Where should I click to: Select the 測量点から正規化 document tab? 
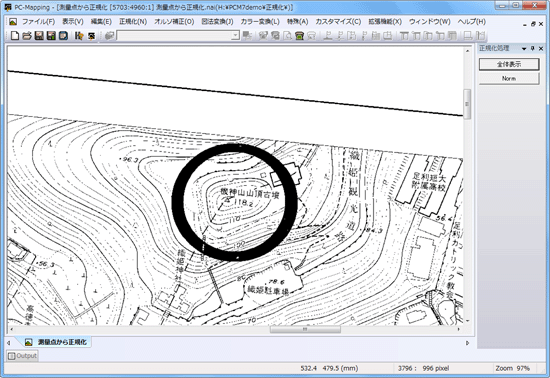click(x=57, y=342)
